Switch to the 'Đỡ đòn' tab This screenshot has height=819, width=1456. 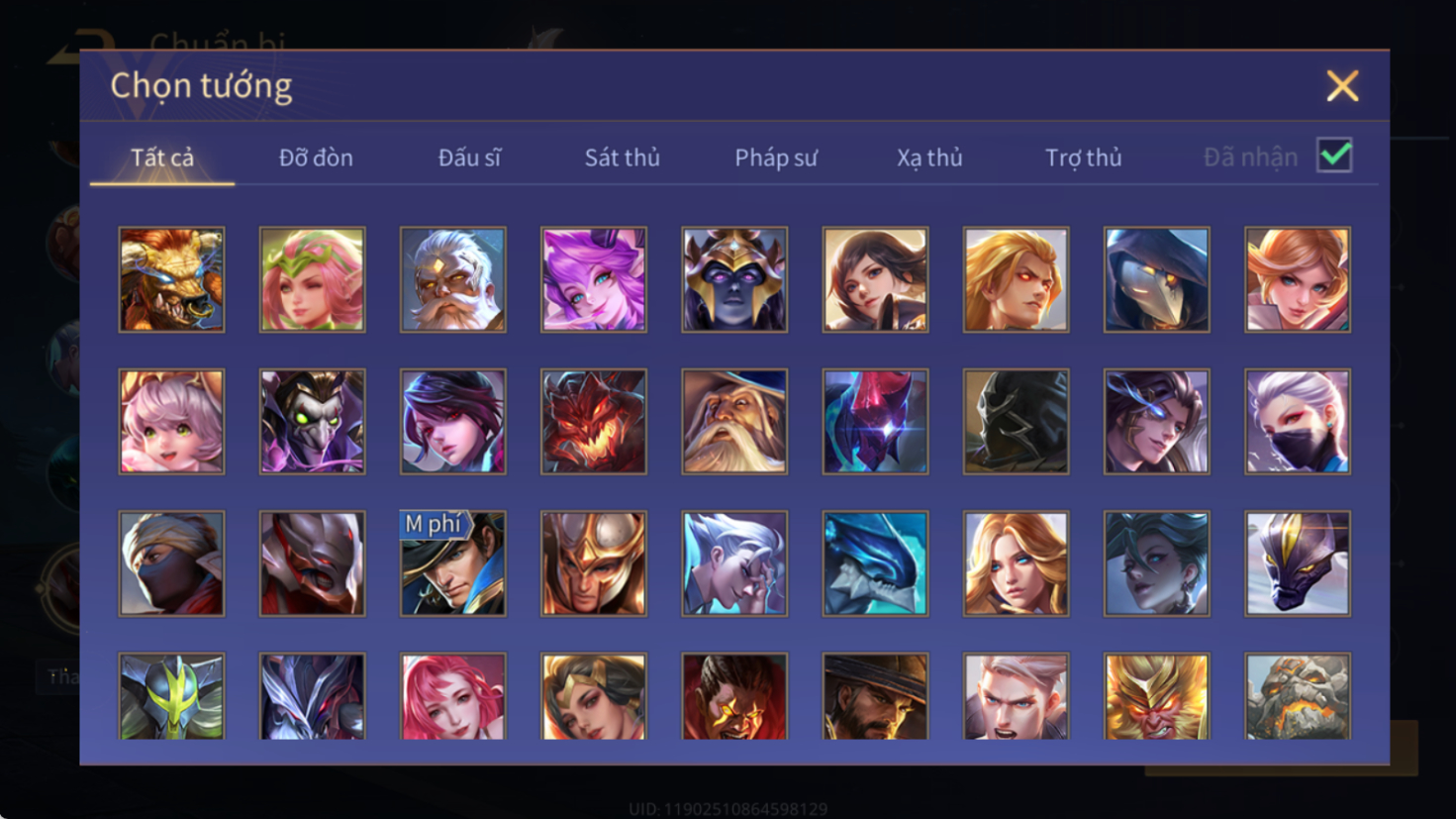[x=316, y=157]
